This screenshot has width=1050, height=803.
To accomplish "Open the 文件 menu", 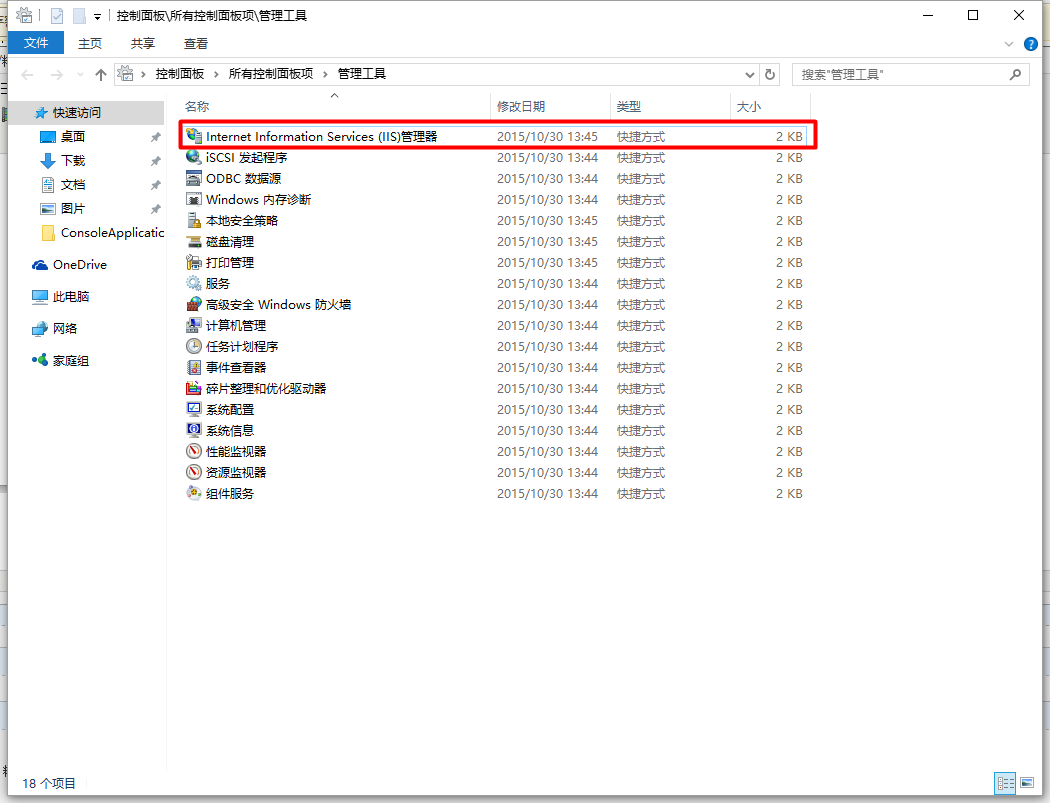I will tap(35, 43).
